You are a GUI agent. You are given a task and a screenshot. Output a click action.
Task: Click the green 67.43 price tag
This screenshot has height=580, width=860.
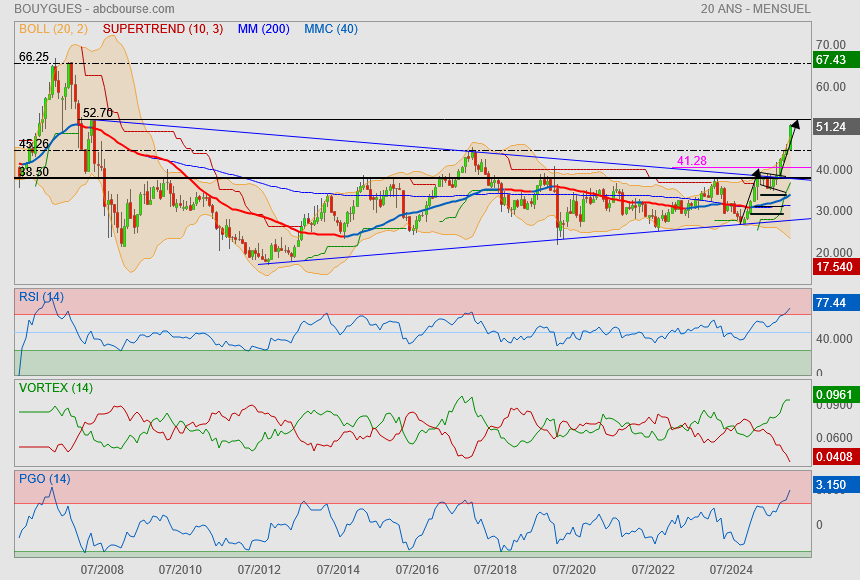tap(831, 60)
